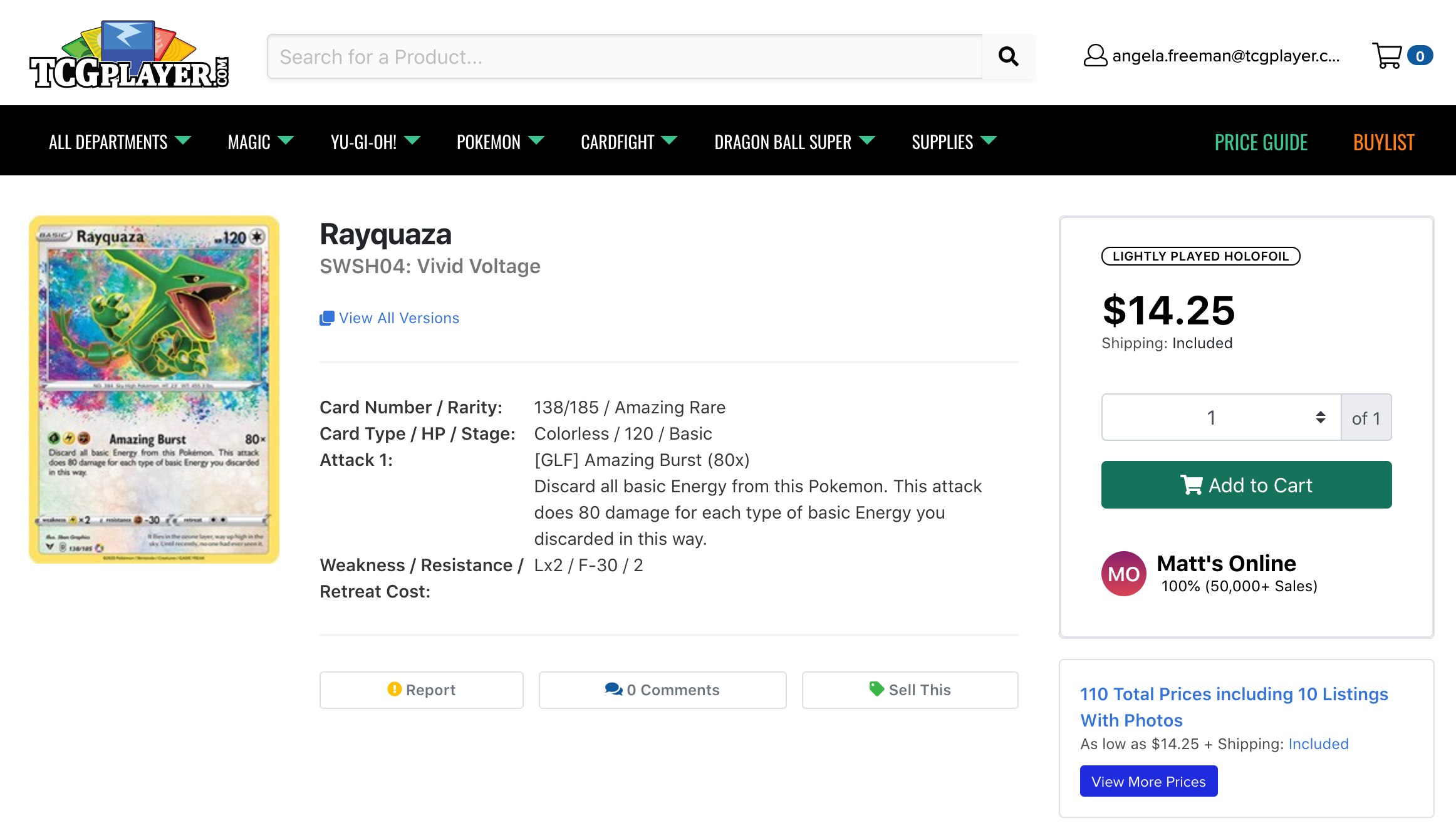Click the versions icon beside View All Versions
This screenshot has height=838, width=1456.
tap(326, 318)
